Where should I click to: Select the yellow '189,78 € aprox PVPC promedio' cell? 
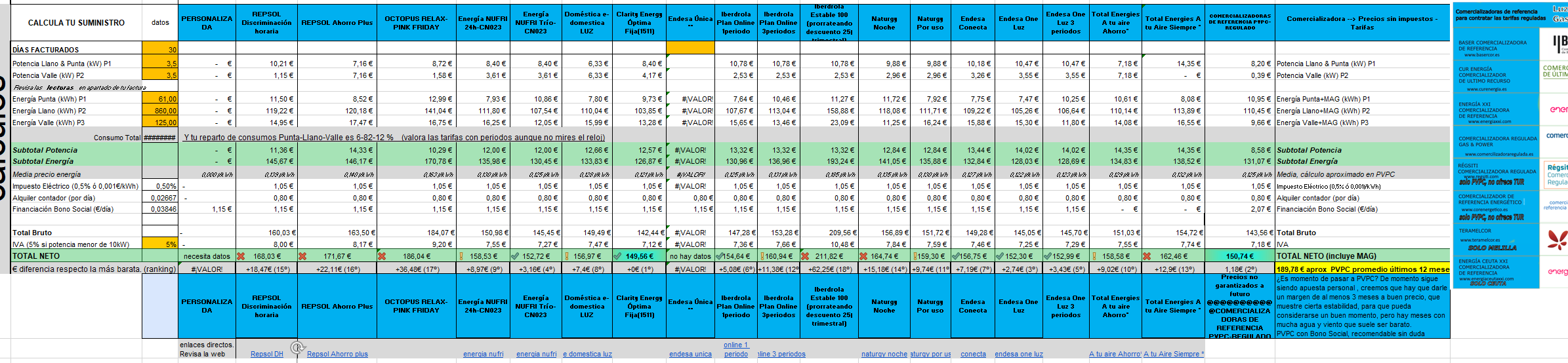(1362, 269)
